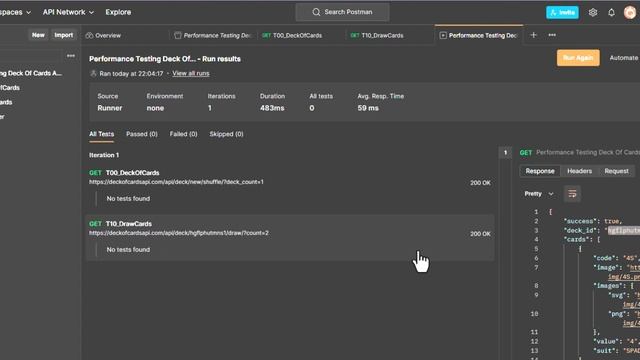Click the 'Ran today at 22:04:17' timestamp
Viewport: 640px width, 360px height.
pos(131,73)
